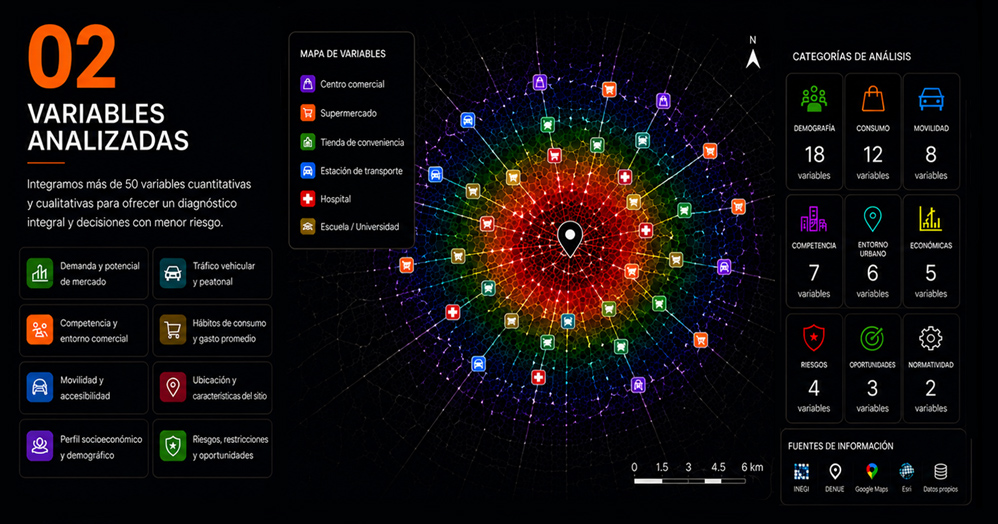Click the Google Maps source icon
This screenshot has height=524, width=998.
click(x=872, y=472)
